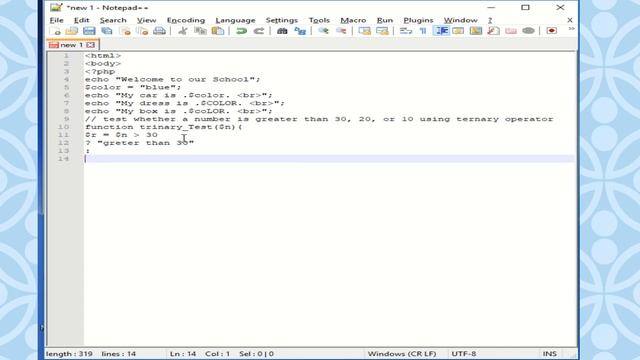Create a new document with New icon
The width and height of the screenshot is (640, 360).
55,31
